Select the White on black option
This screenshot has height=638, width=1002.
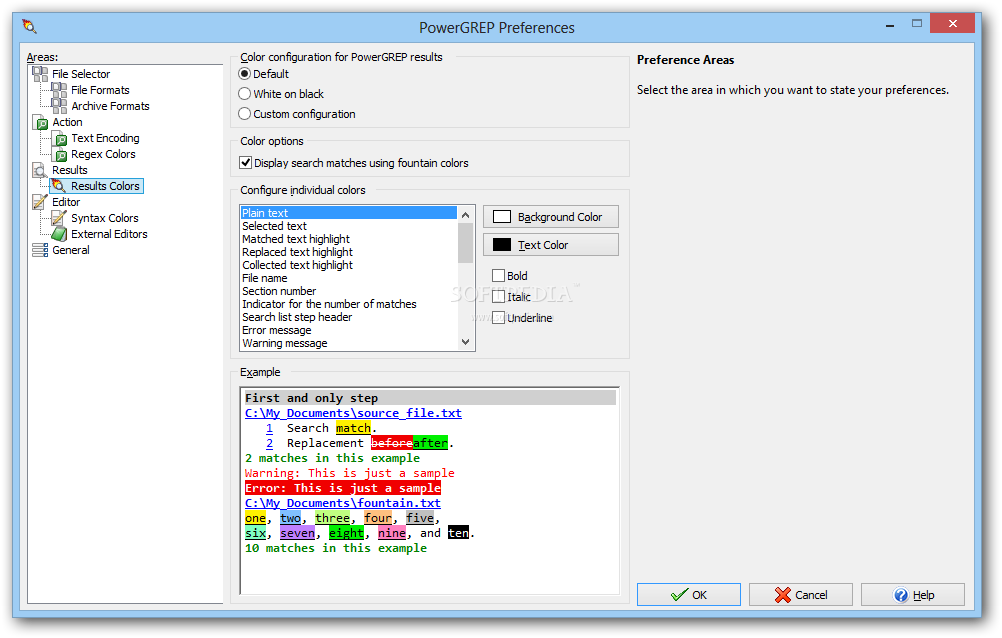245,94
